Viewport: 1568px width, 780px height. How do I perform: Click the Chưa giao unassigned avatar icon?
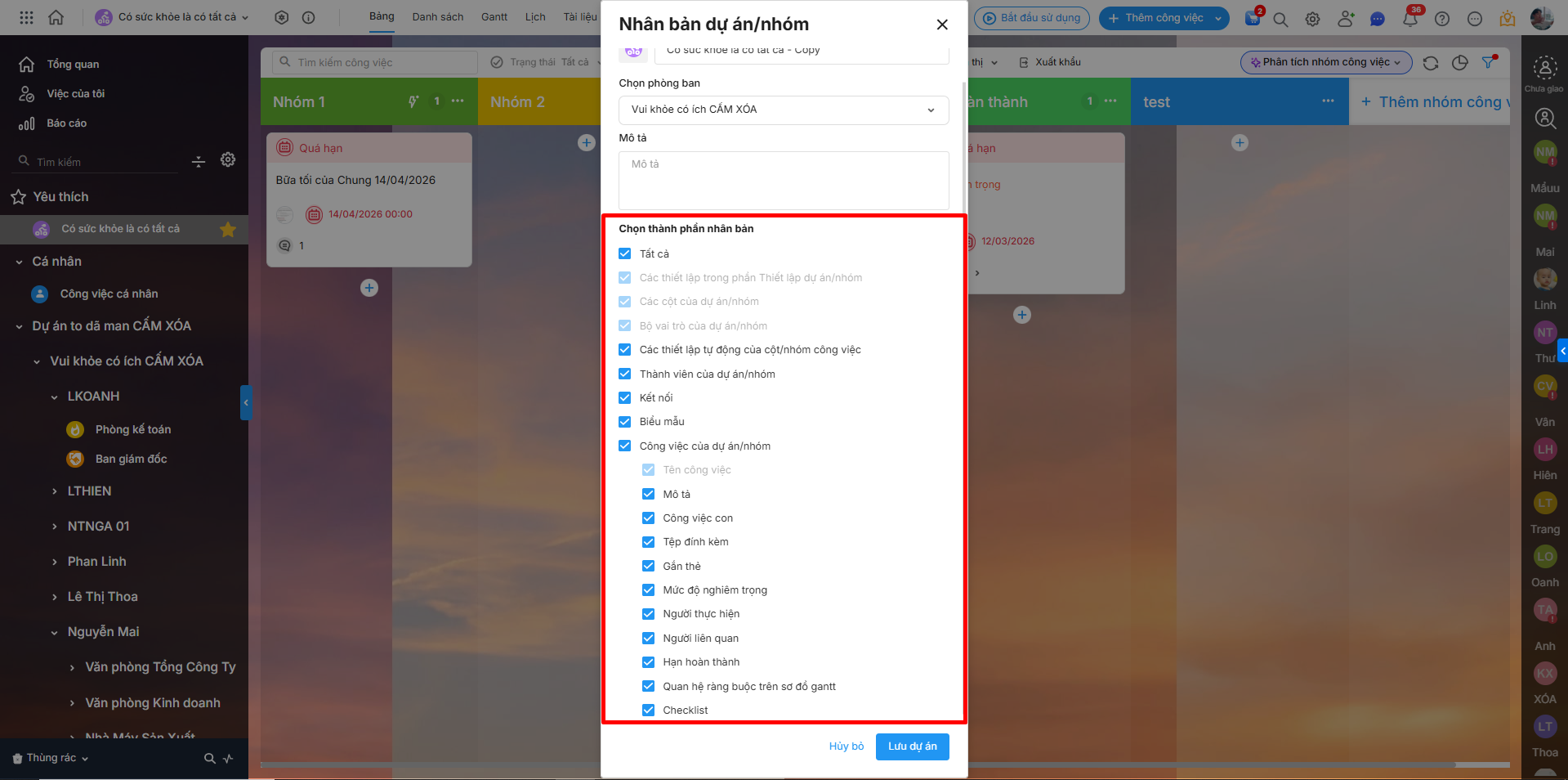pos(1544,68)
